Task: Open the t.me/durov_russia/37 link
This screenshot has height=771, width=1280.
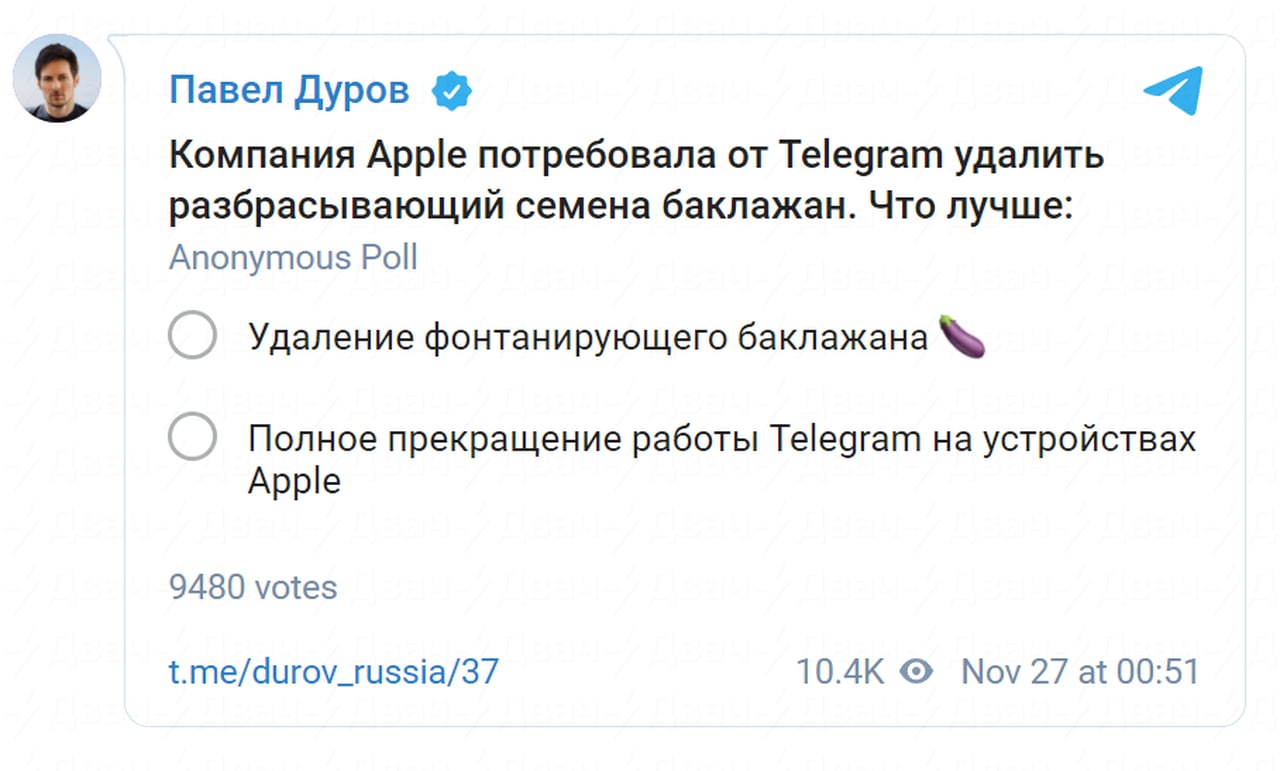Action: 333,672
